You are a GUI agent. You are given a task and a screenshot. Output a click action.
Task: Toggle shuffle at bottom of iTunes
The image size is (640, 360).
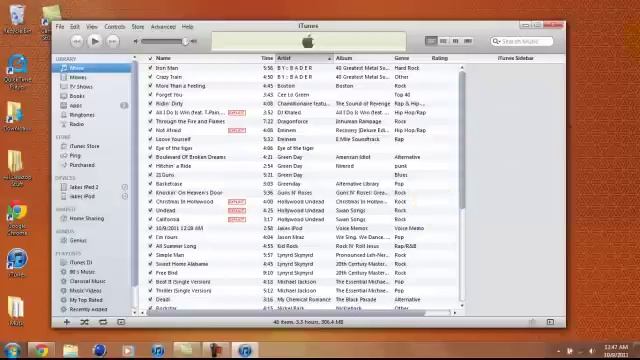tap(84, 322)
